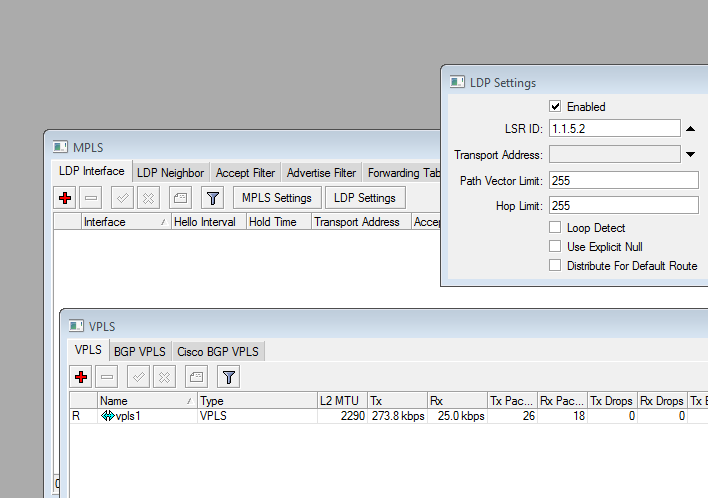Click the 25.0 kbps Rx value
The height and width of the screenshot is (498, 708).
pos(461,416)
